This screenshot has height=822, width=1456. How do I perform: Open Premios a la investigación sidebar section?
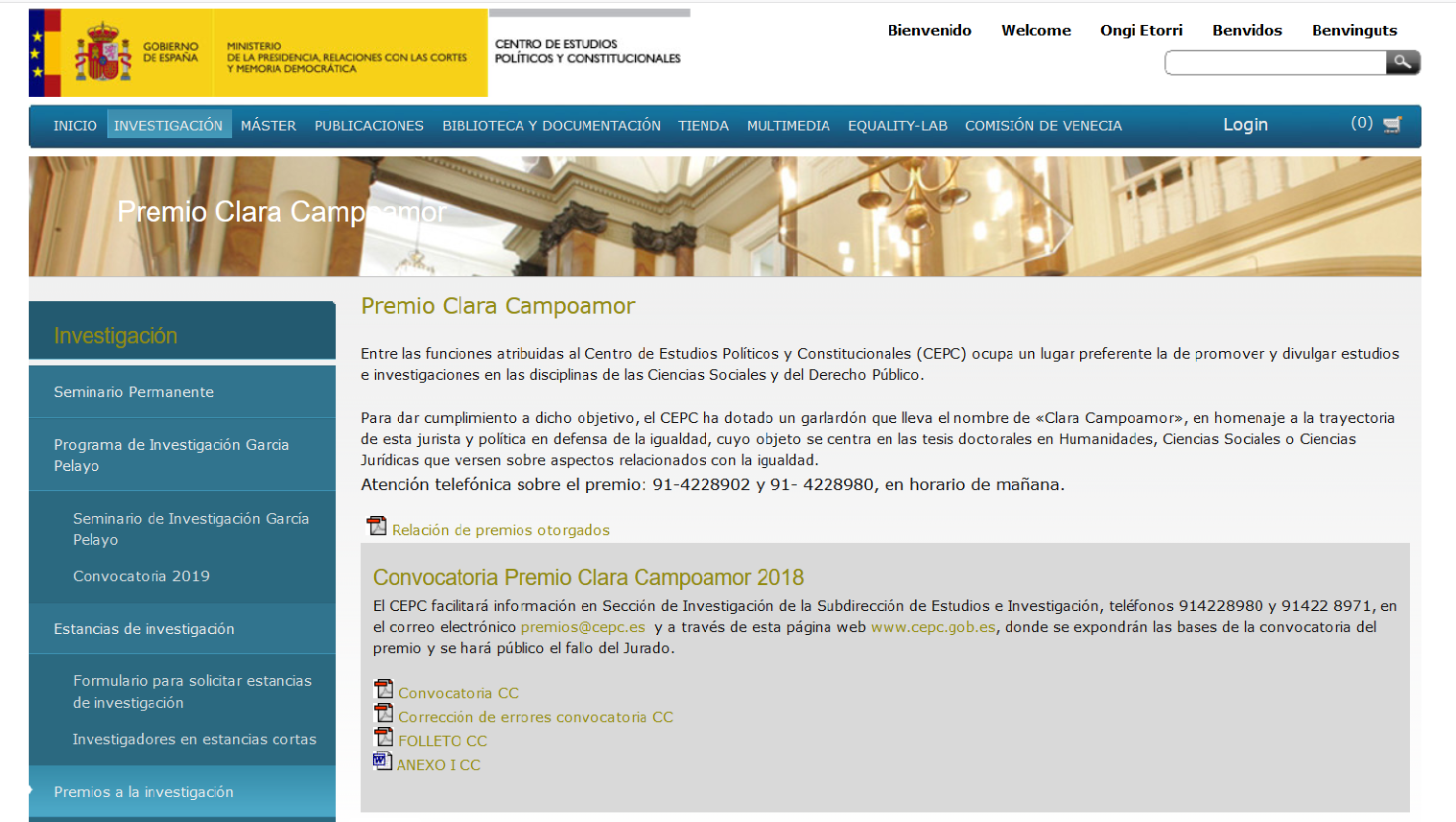pos(144,792)
